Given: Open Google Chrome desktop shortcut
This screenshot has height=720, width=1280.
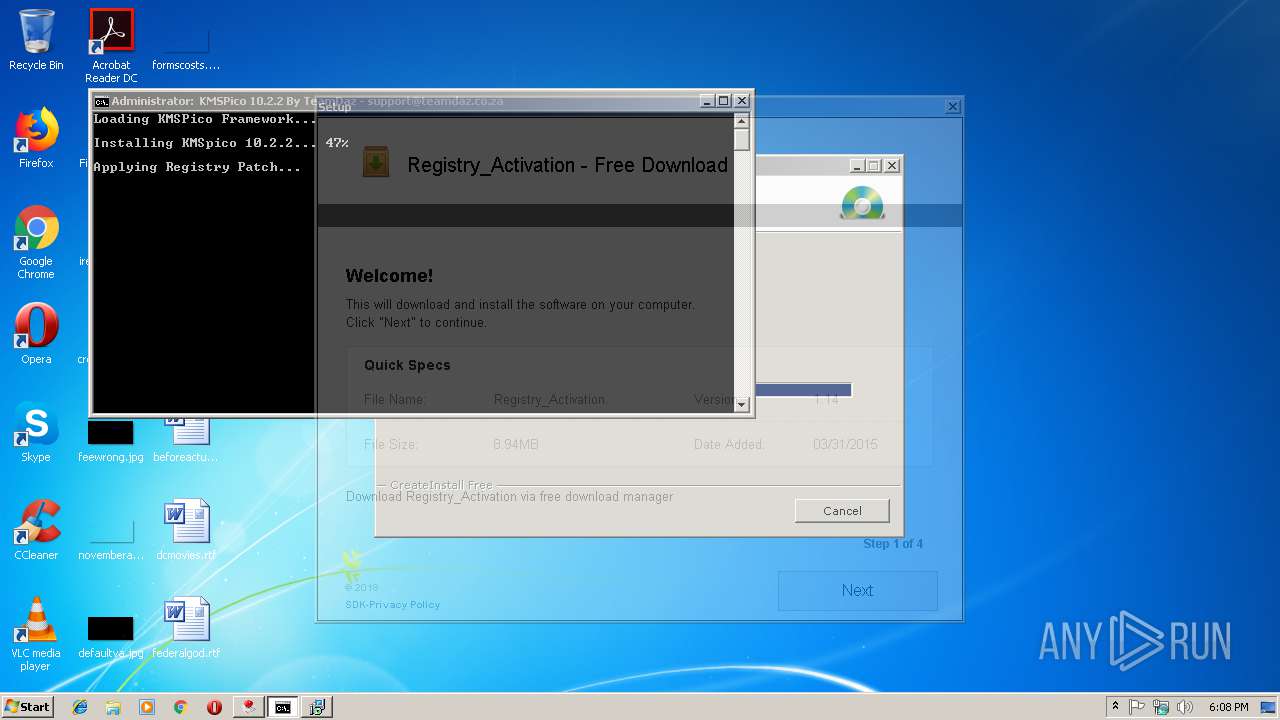Looking at the screenshot, I should [x=36, y=242].
